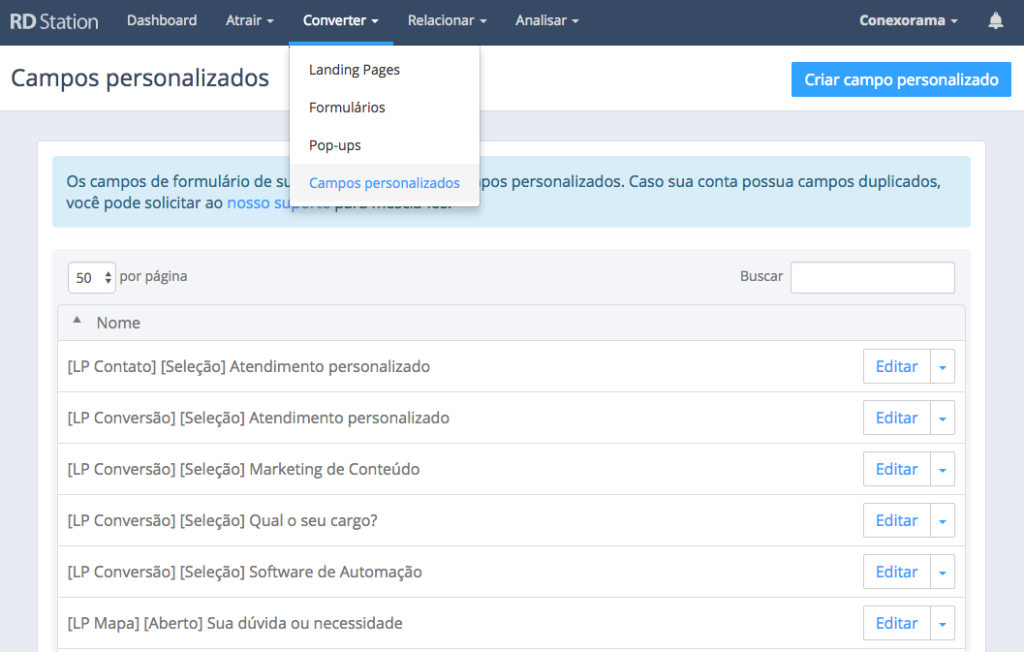This screenshot has height=652, width=1024.
Task: Open actions arrow beside Editar for Atendimento personalizado LP Contato
Action: (x=941, y=366)
